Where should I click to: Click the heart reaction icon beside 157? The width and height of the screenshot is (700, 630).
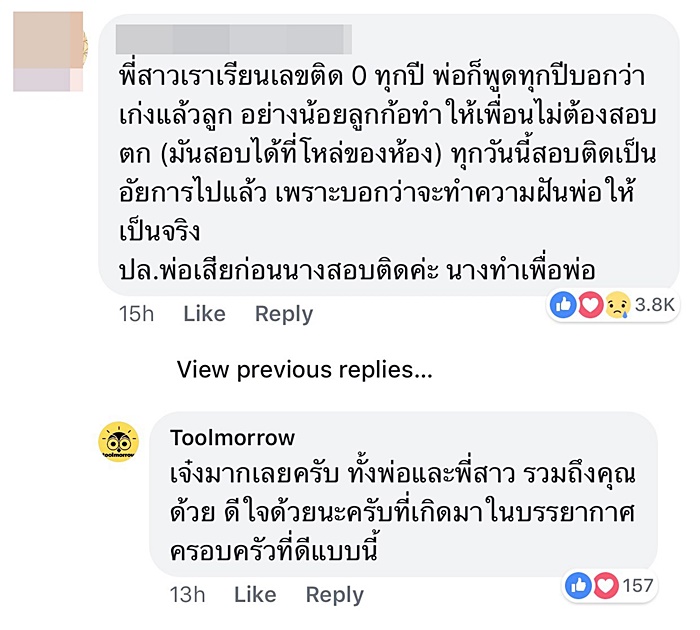click(604, 585)
